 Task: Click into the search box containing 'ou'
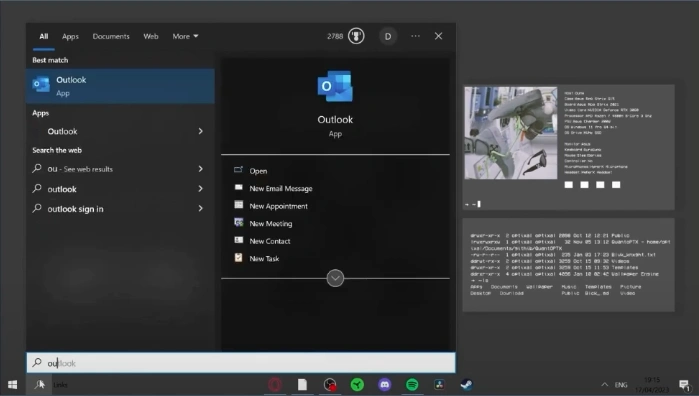pyautogui.click(x=241, y=363)
